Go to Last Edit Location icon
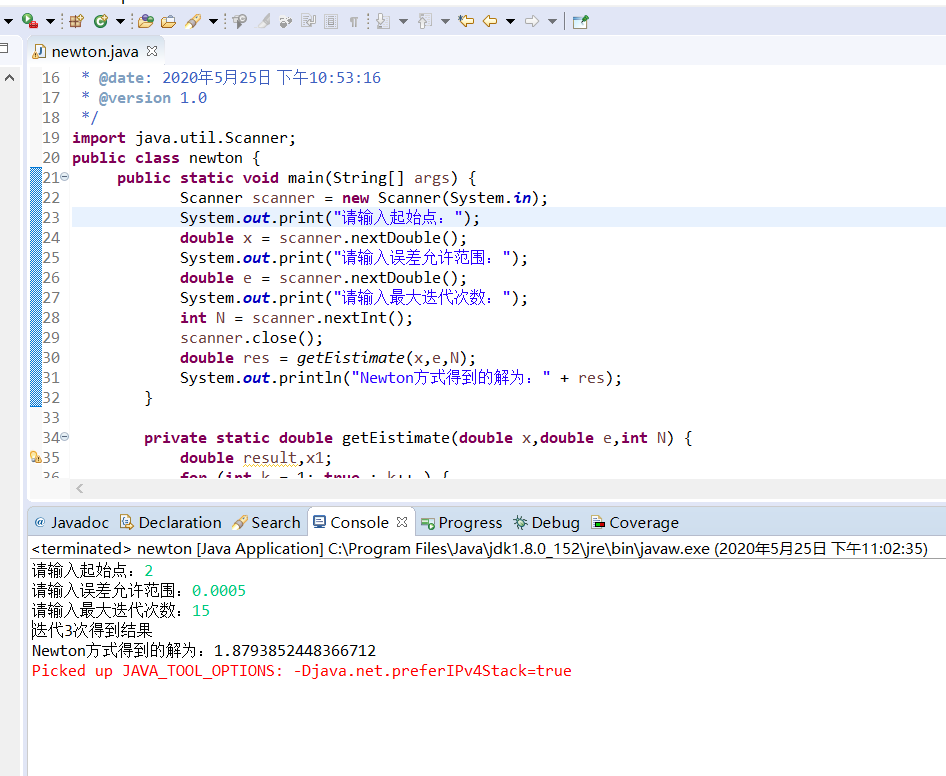Screen dimensions: 946x776 click(x=466, y=22)
